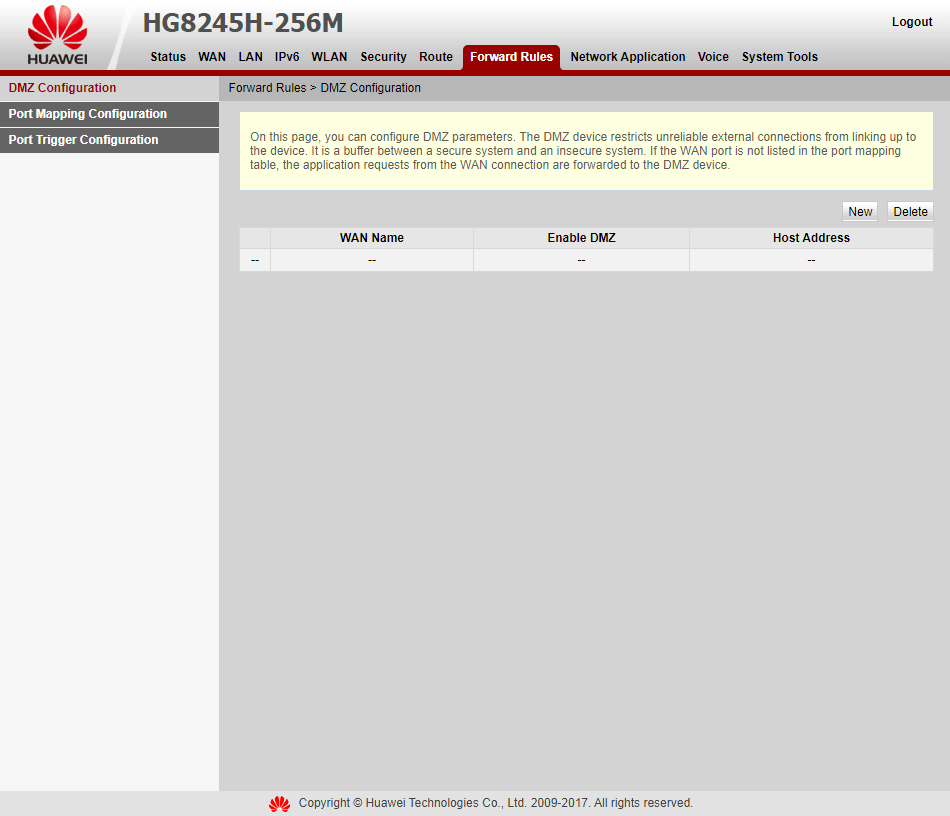950x816 pixels.
Task: Open the Status page
Action: [x=167, y=57]
